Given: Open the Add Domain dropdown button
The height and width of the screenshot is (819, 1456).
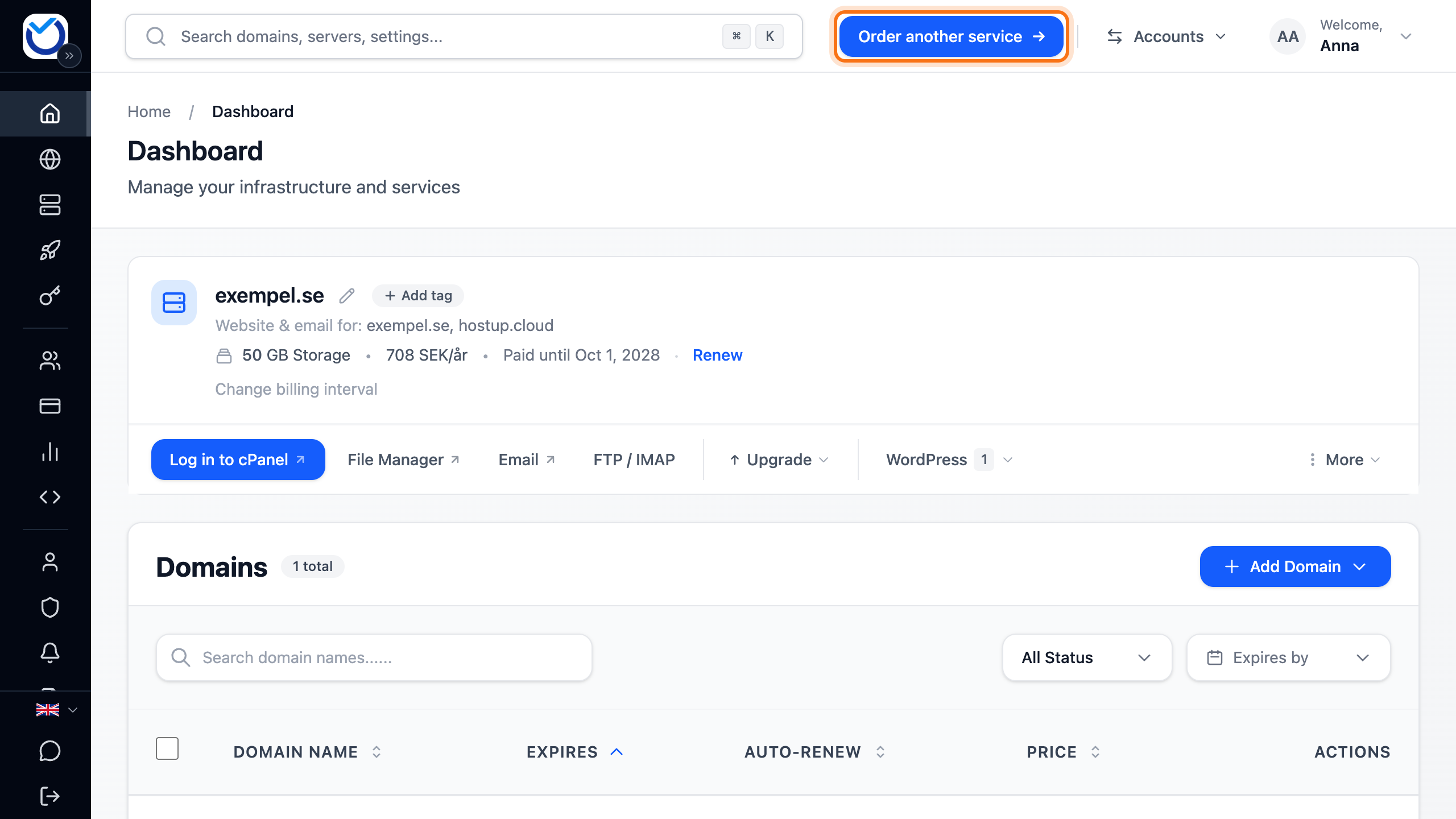Looking at the screenshot, I should point(1295,566).
